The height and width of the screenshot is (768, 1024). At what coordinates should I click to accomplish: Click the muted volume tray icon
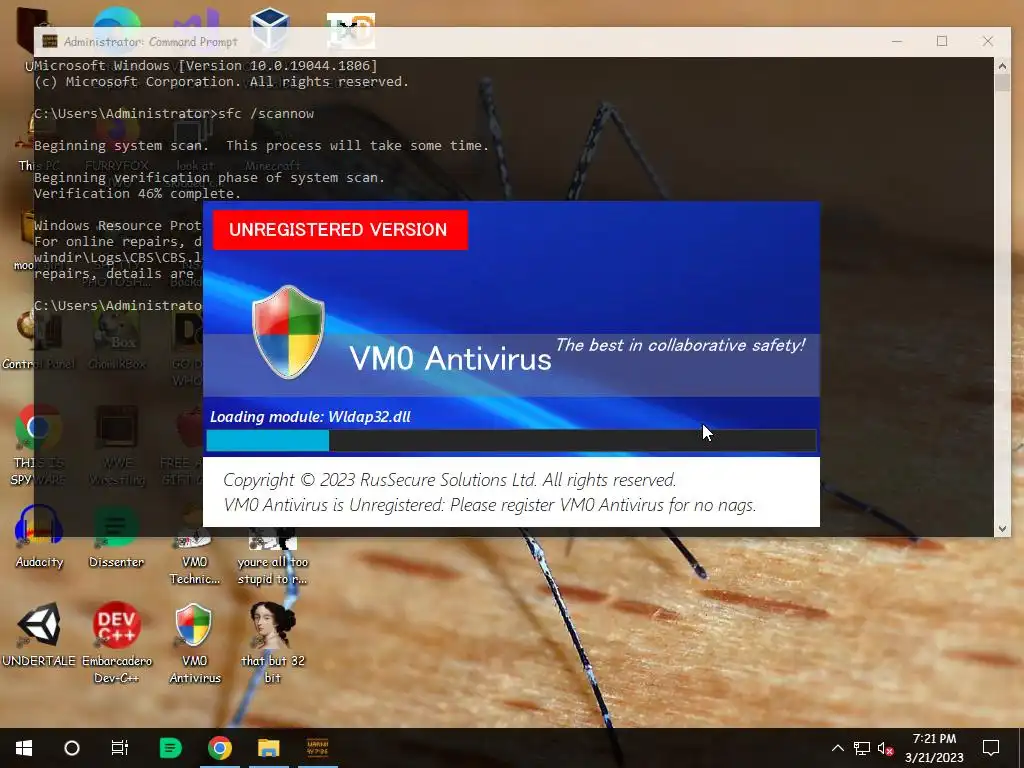click(886, 748)
